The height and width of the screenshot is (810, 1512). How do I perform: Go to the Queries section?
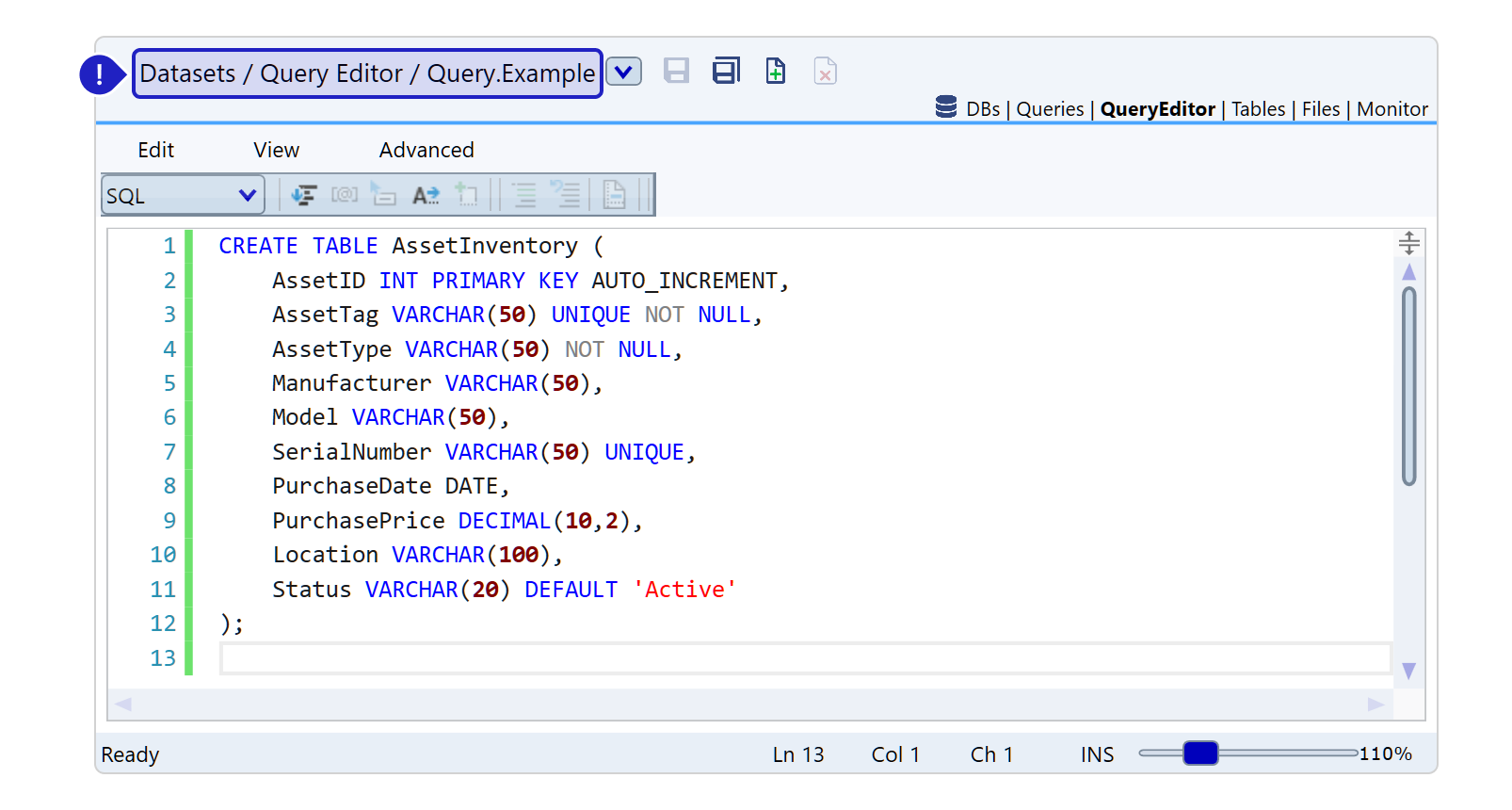[x=1050, y=109]
